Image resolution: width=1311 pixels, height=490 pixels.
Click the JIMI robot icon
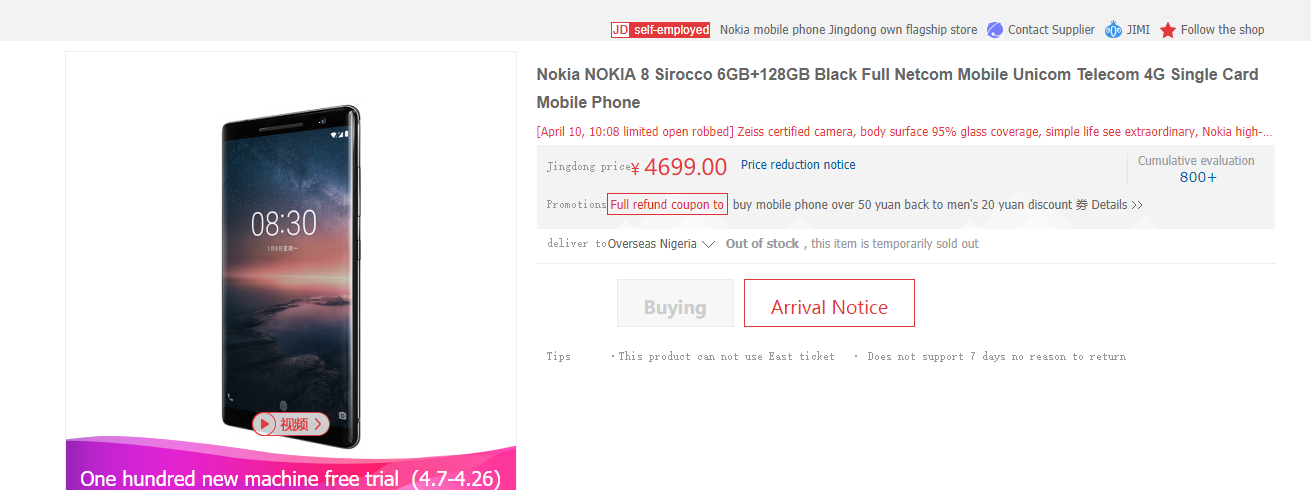[1113, 30]
